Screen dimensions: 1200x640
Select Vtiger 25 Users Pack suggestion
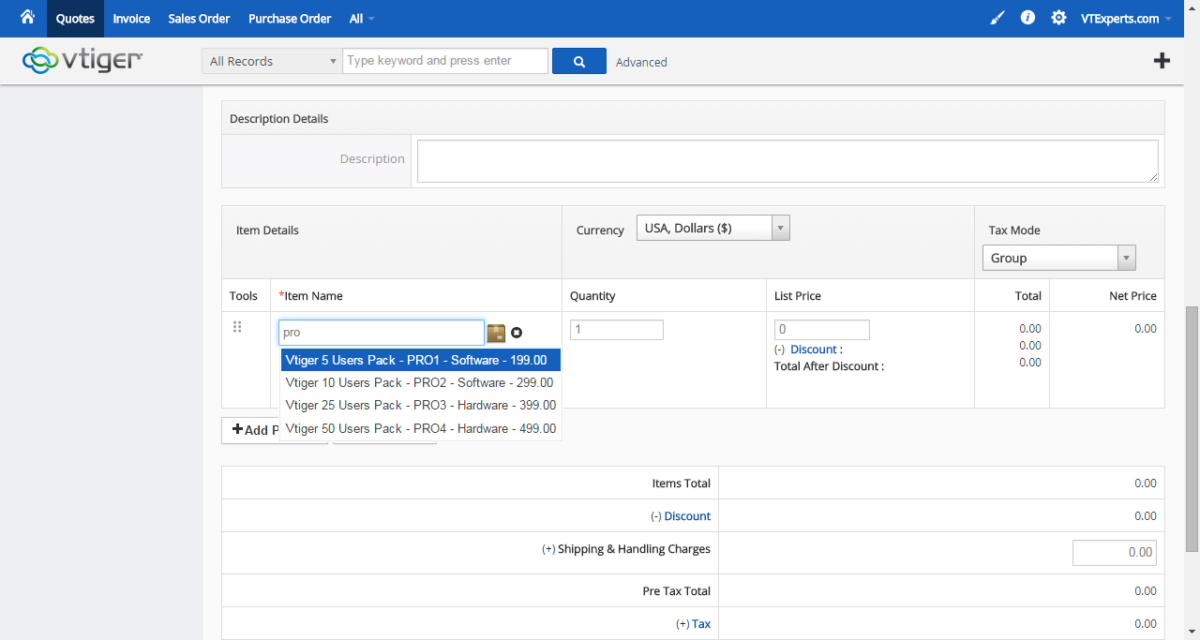click(x=421, y=406)
